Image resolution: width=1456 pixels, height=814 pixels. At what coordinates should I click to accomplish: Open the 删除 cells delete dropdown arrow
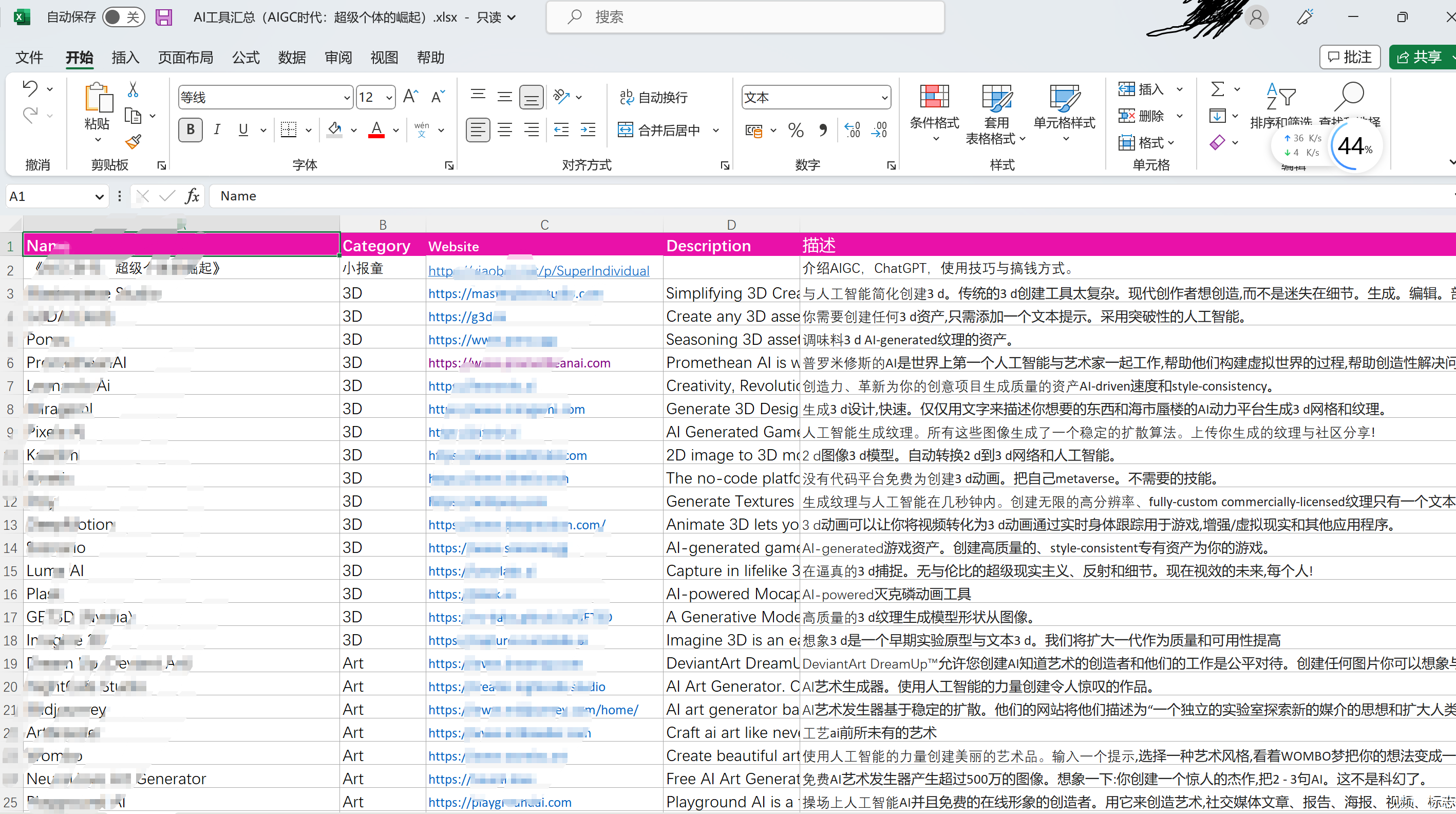(x=1180, y=116)
